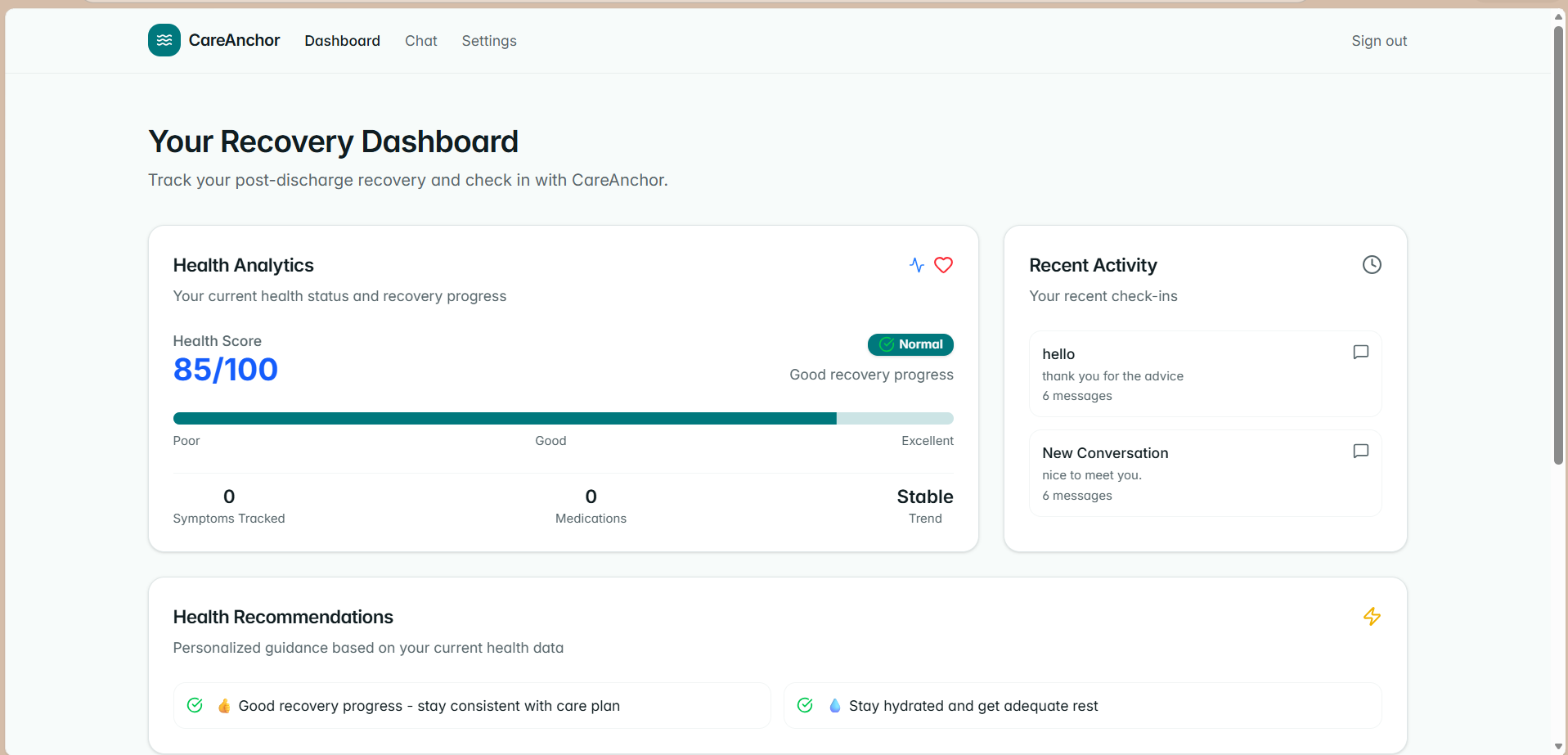Open the hello conversation card
Image resolution: width=1568 pixels, height=755 pixels.
[1205, 374]
